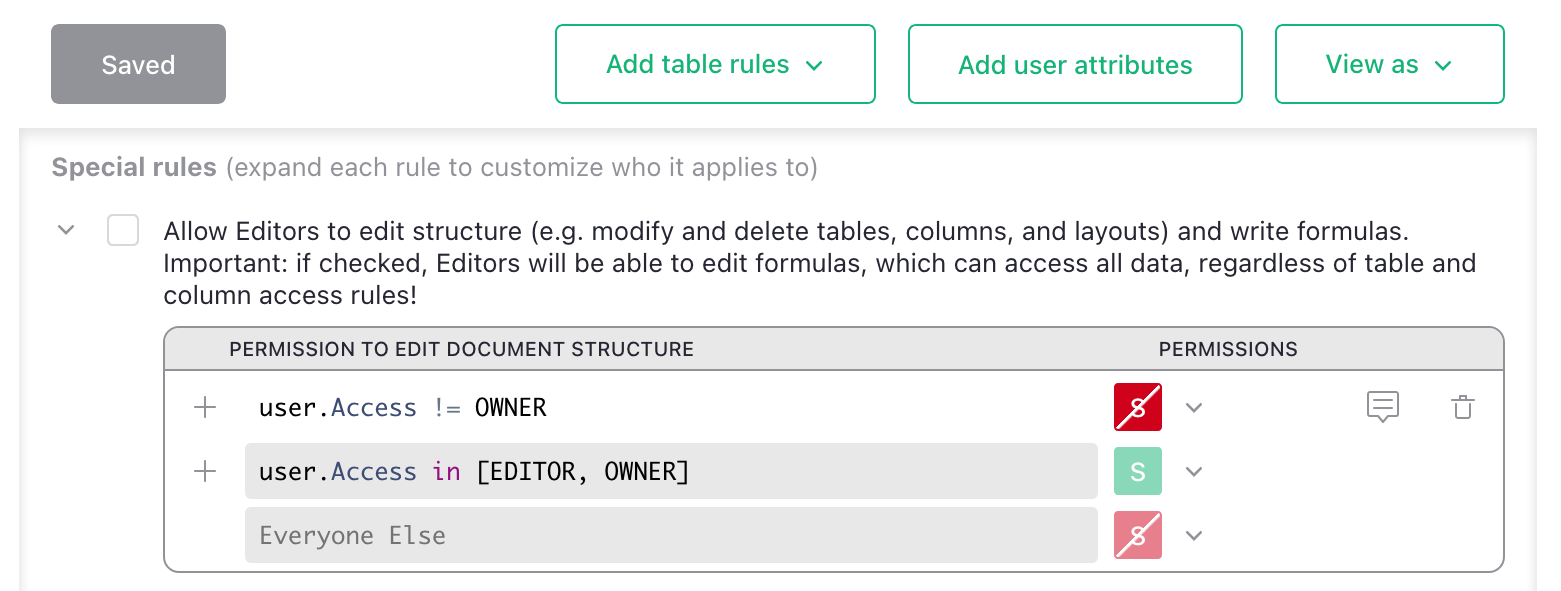Collapse the special rule with left chevron
This screenshot has height=591, width=1561.
pos(66,230)
